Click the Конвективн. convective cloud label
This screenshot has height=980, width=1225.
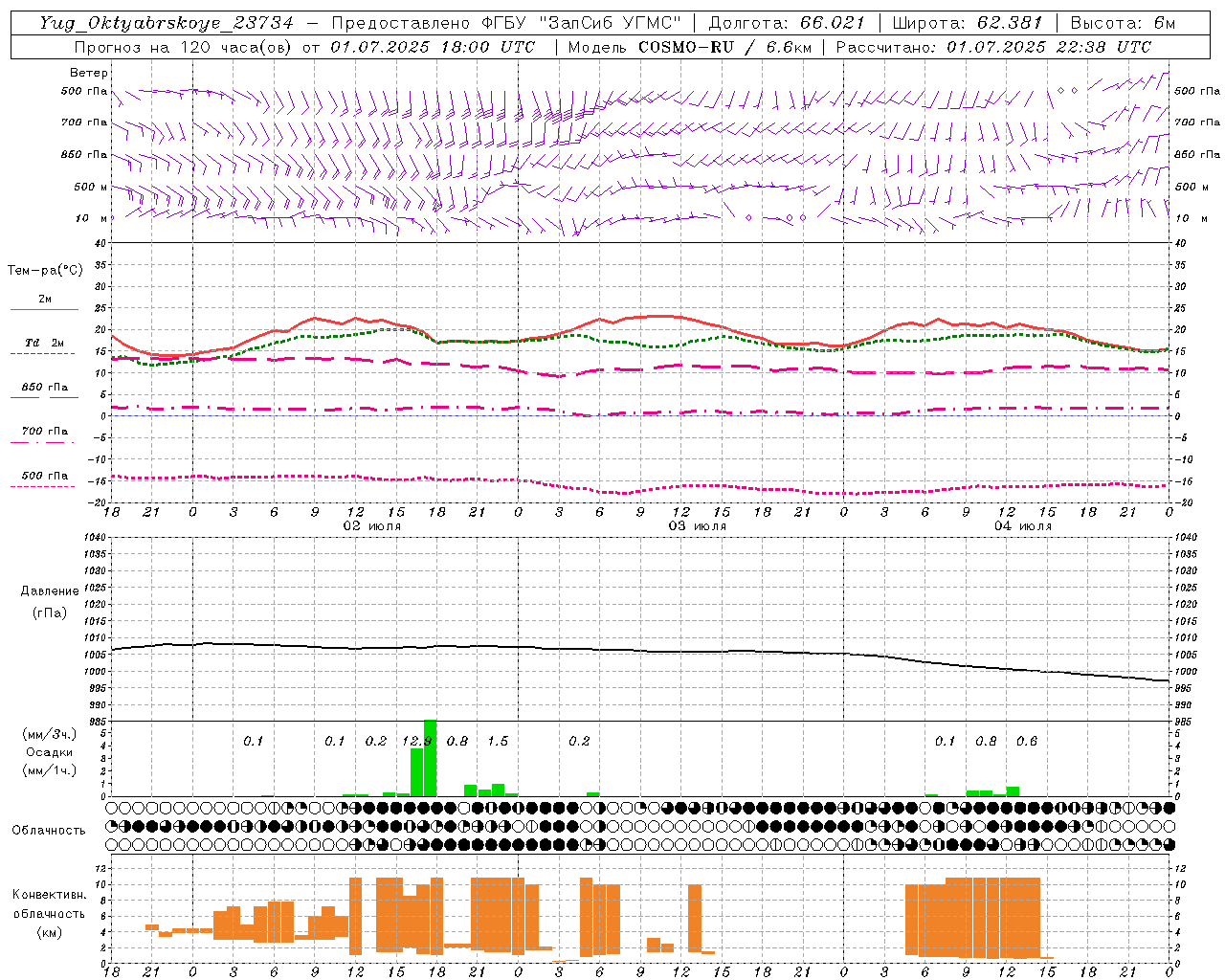coord(50,895)
